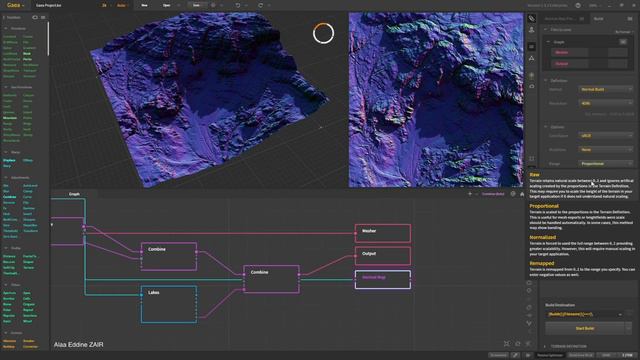Click the home icon in graph toolbar

click(522, 194)
